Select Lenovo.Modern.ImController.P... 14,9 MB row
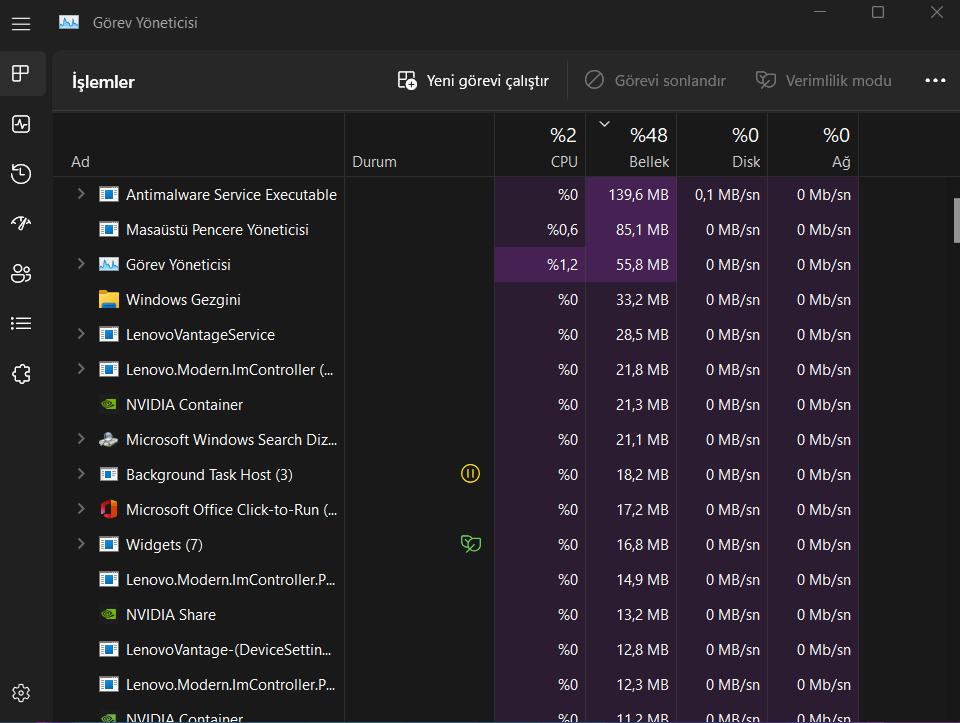 point(456,579)
